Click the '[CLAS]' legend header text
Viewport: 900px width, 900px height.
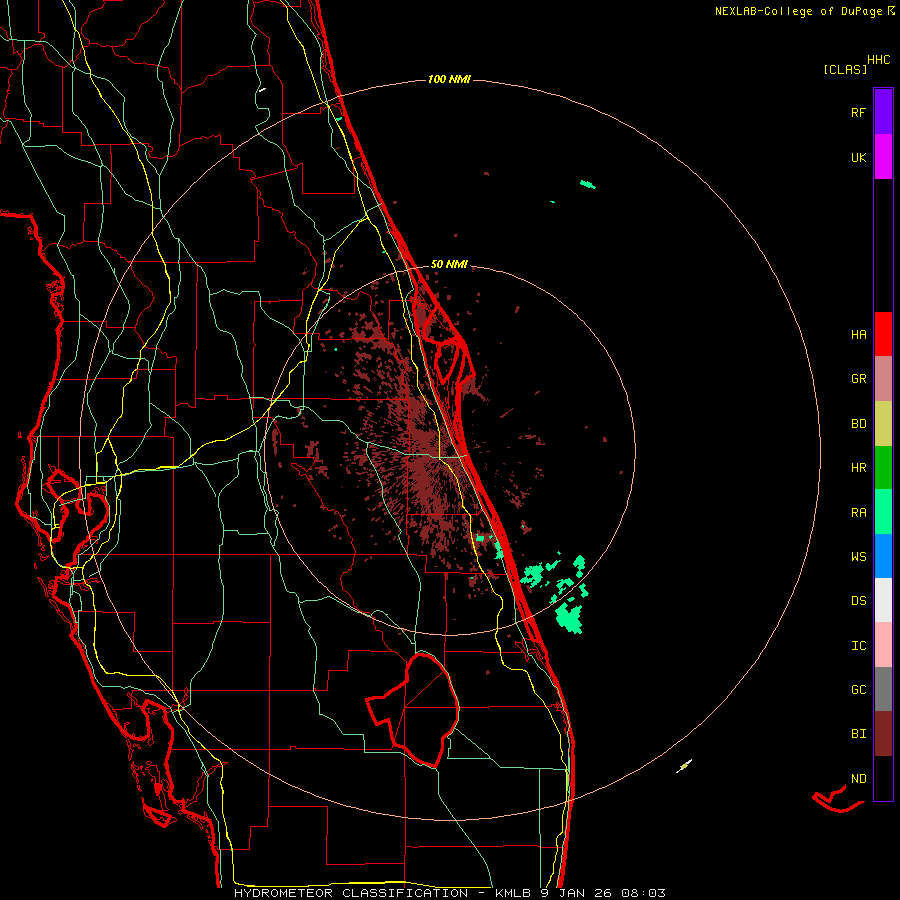[845, 69]
